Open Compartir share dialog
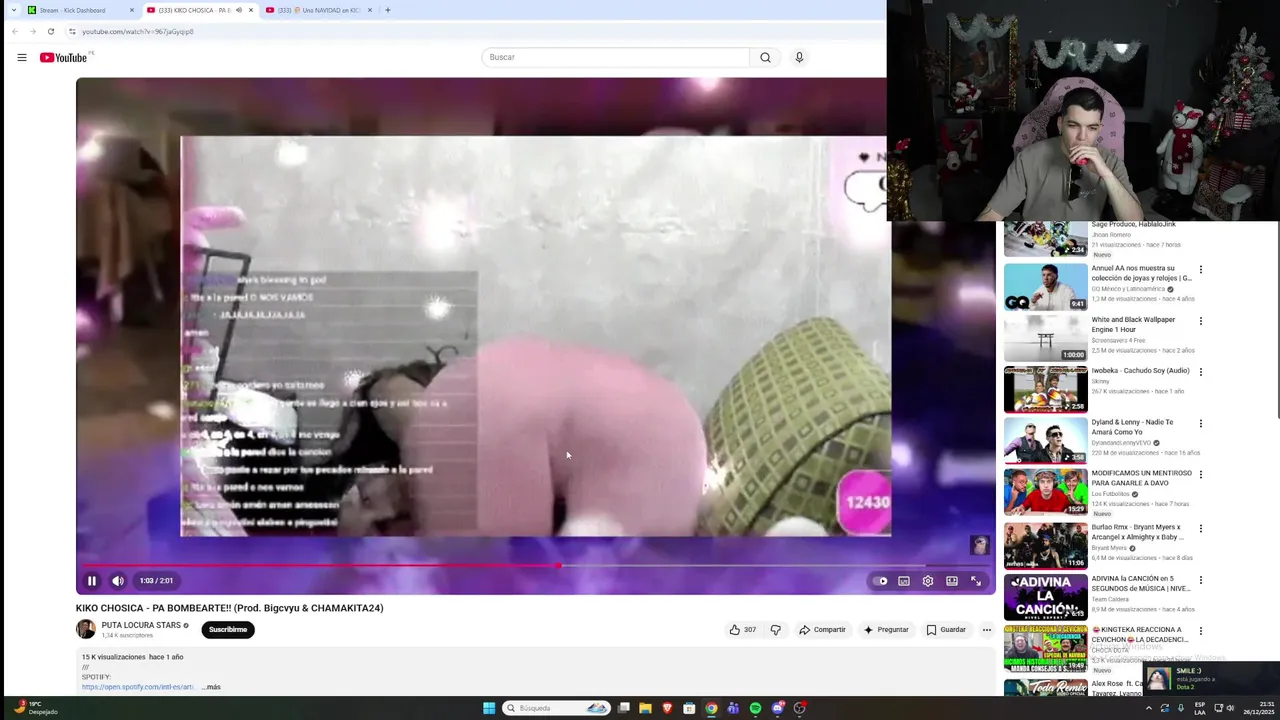 tap(822, 630)
